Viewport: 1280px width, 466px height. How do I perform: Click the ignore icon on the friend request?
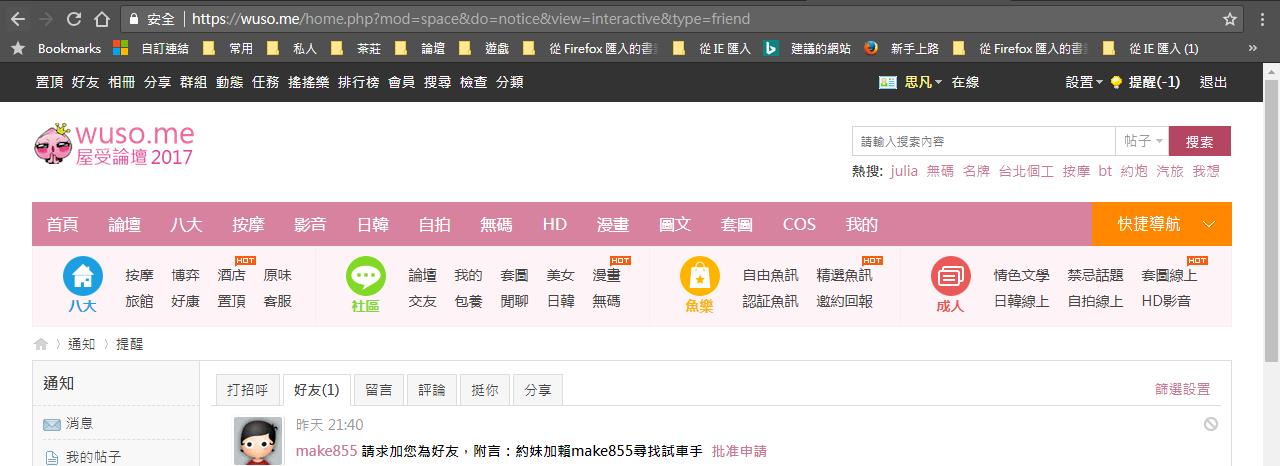pos(1211,424)
